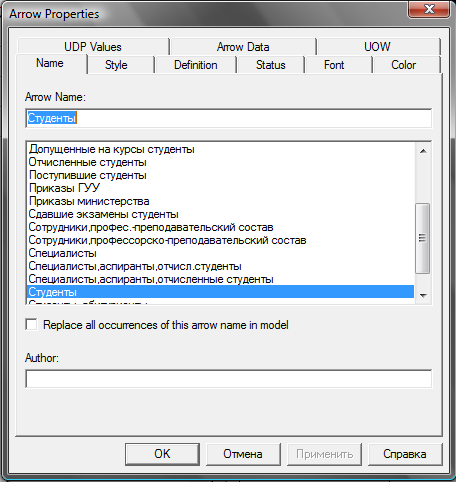Screen dimensions: 456x482
Task: Go to the Status tab
Action: click(270, 65)
